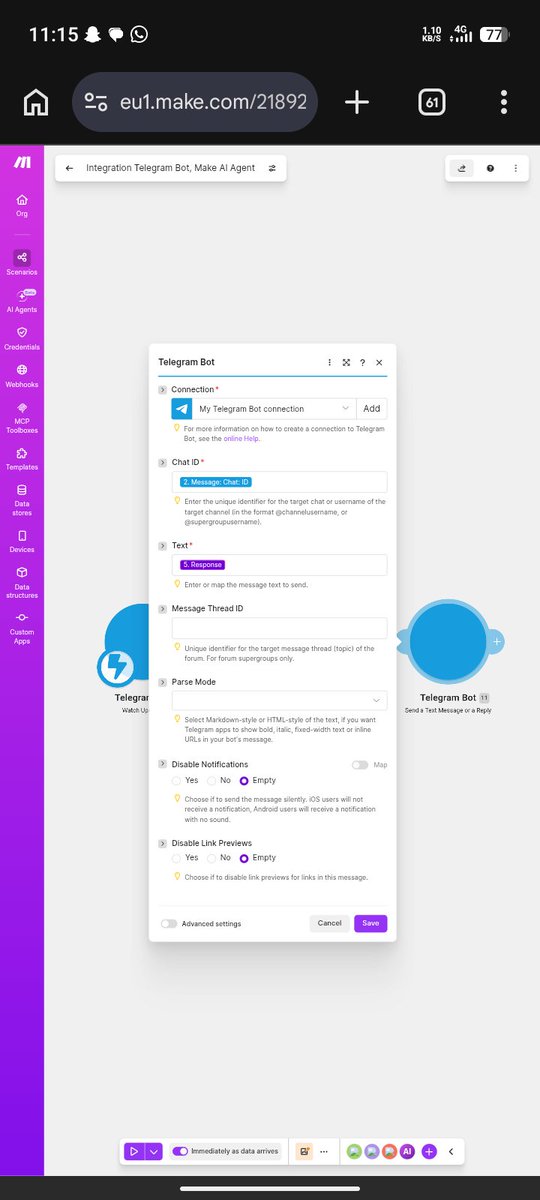This screenshot has width=540, height=1200.
Task: Open a new browser tab
Action: pos(357,102)
